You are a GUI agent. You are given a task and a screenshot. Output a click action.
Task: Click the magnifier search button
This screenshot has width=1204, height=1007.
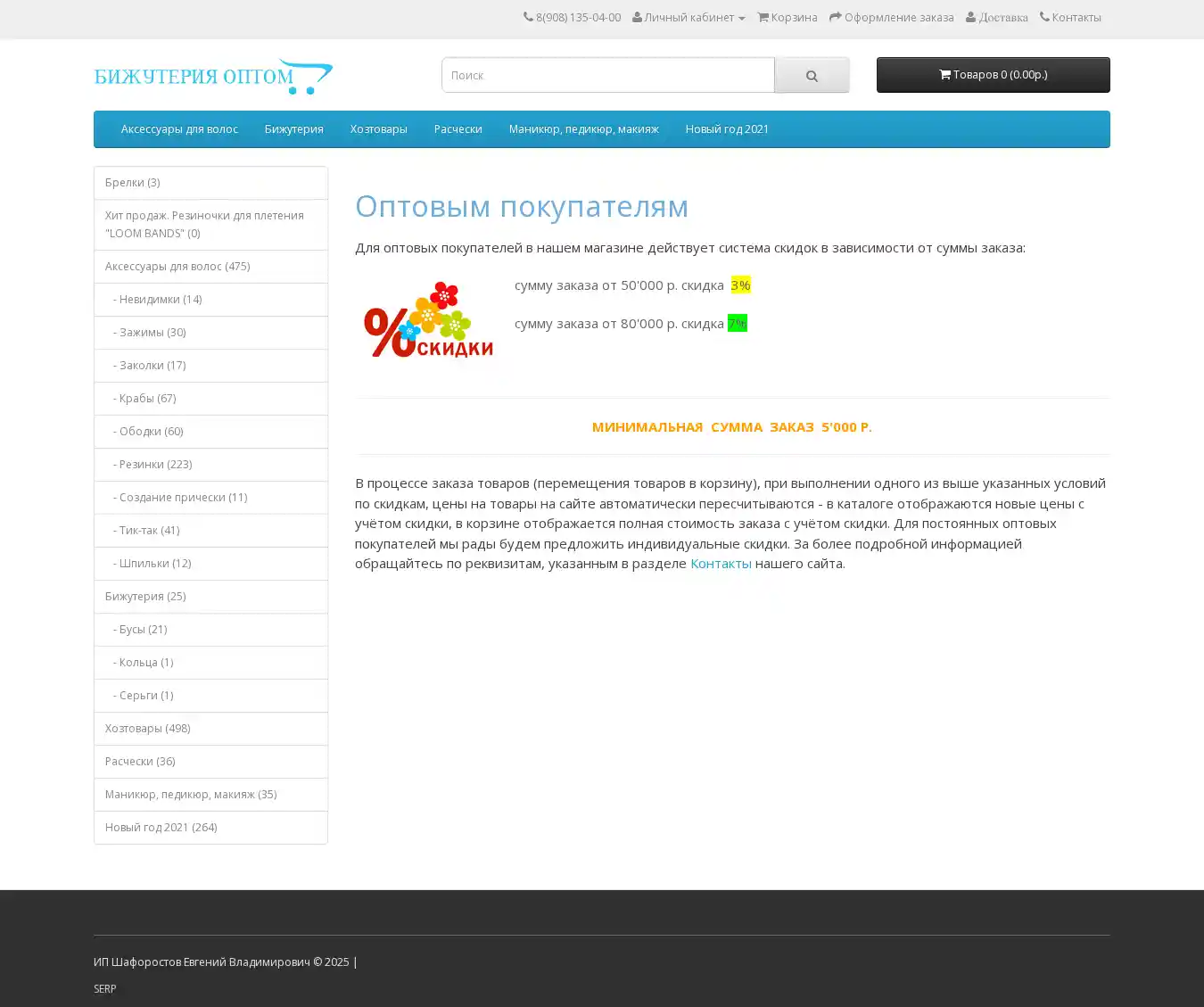(x=812, y=76)
